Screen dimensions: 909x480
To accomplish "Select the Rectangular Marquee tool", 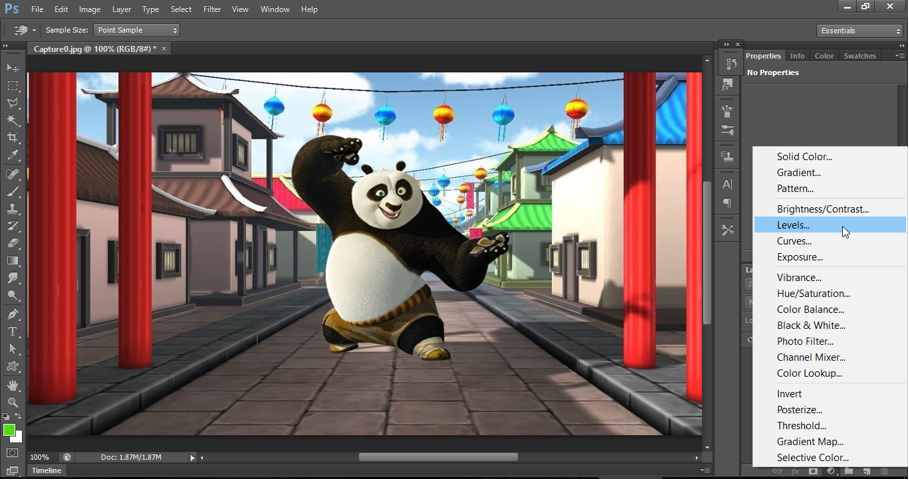I will [12, 86].
